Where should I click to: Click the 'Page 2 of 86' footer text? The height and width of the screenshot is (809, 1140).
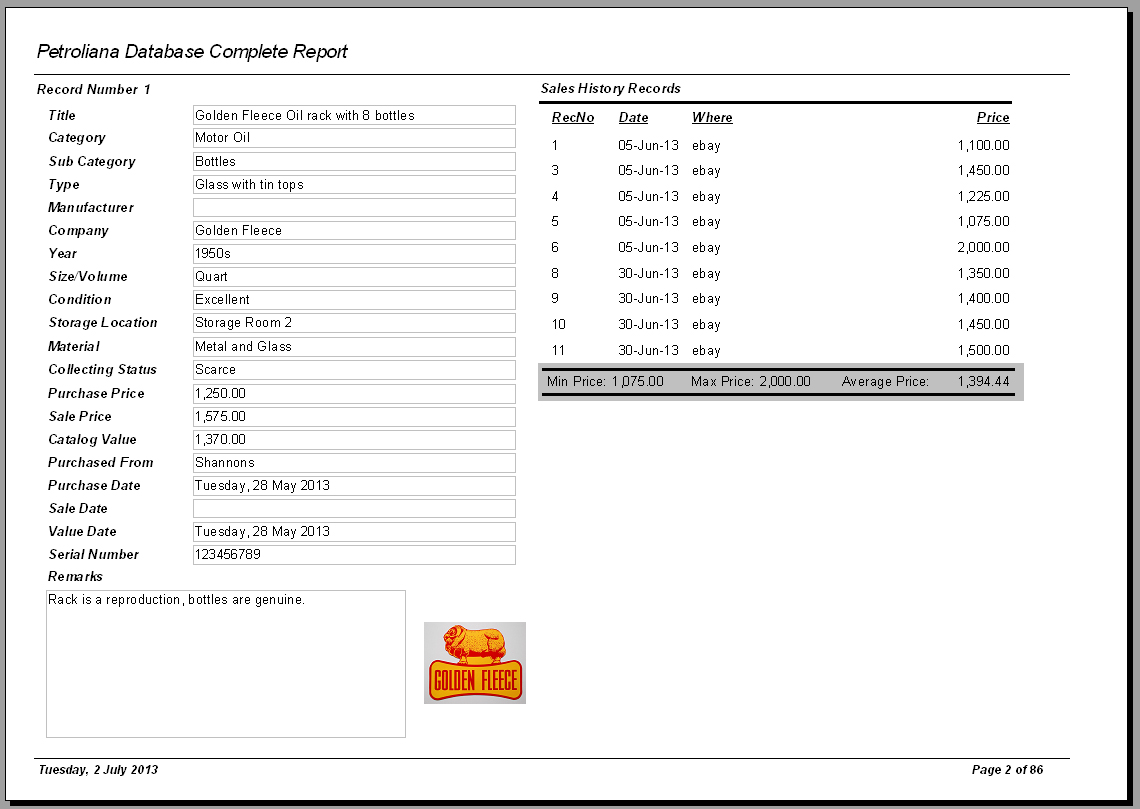pos(1007,770)
